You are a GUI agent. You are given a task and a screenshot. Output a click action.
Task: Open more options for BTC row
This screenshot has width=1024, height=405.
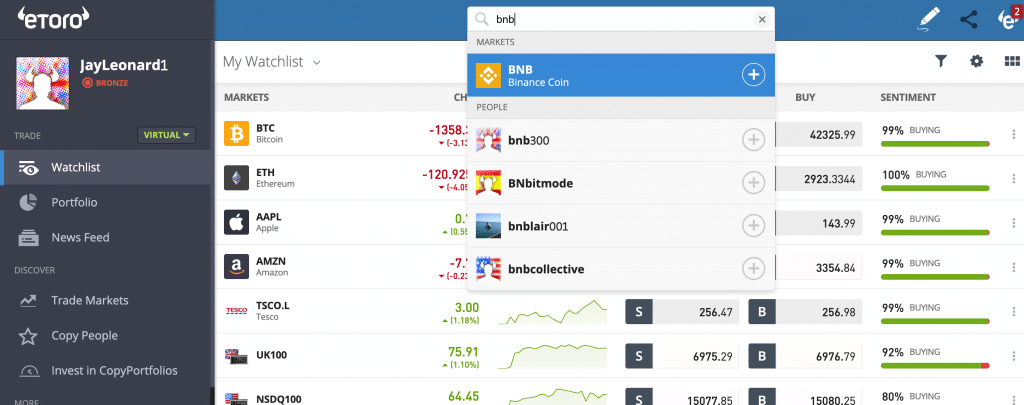[1014, 135]
